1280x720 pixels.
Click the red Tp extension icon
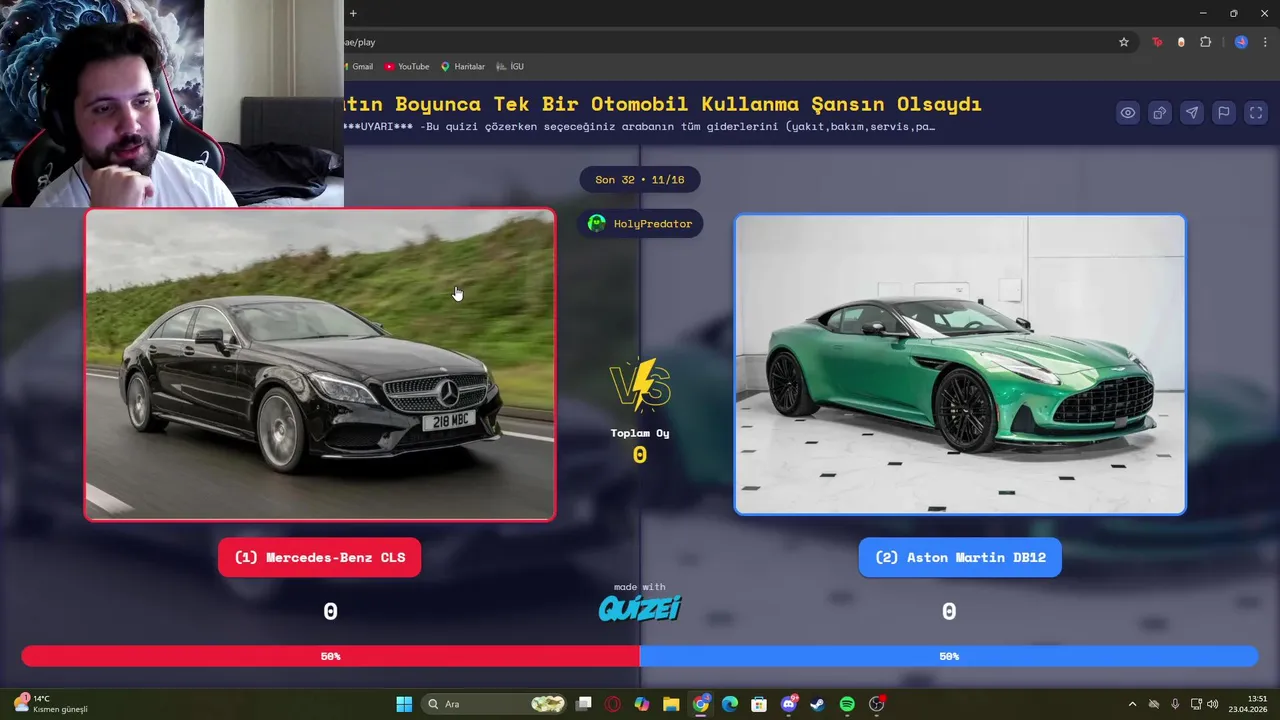point(1158,42)
